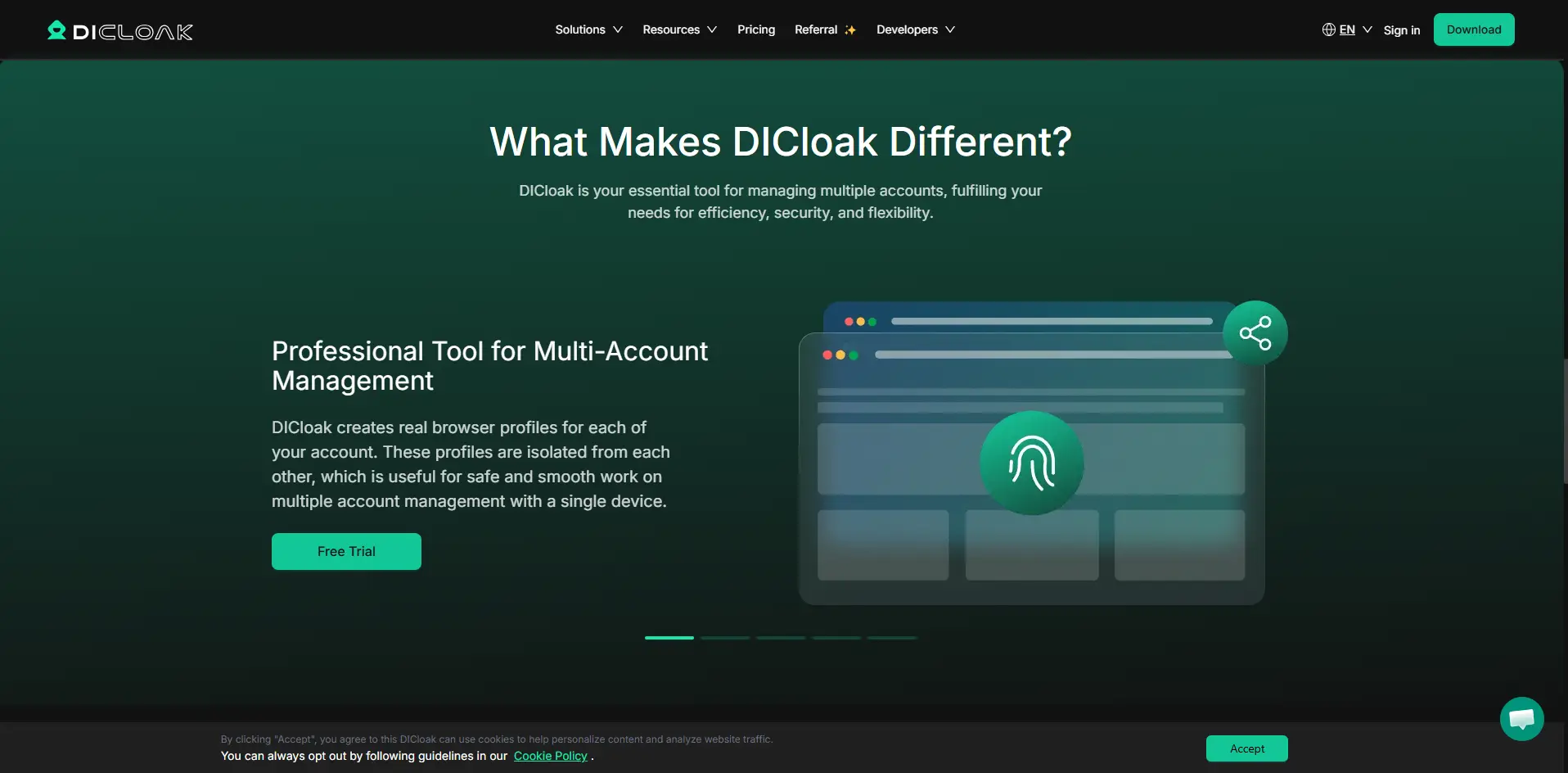Image resolution: width=1568 pixels, height=773 pixels.
Task: Click the DICloak logo in header
Action: [120, 31]
